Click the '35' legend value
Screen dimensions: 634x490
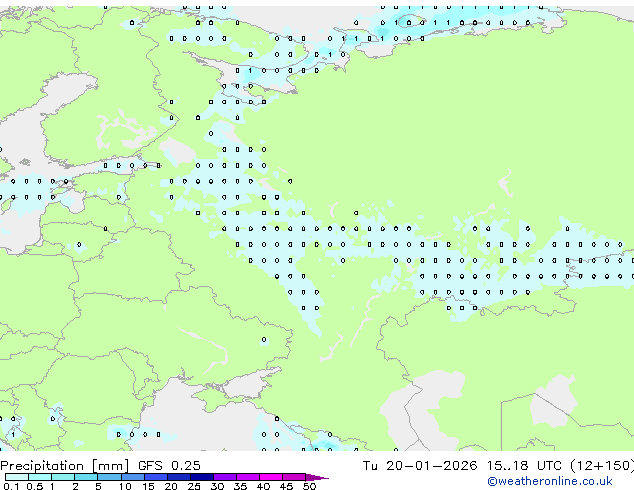(240, 486)
